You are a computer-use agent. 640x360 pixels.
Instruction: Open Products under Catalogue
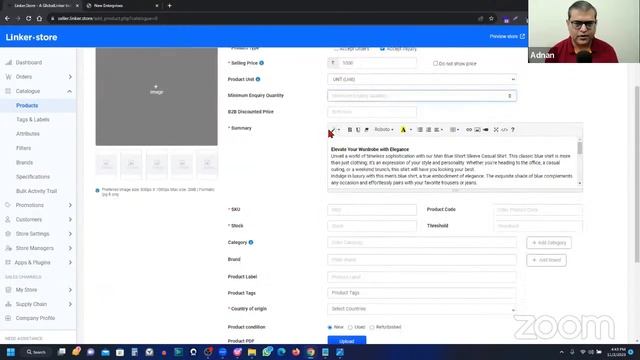coord(27,105)
